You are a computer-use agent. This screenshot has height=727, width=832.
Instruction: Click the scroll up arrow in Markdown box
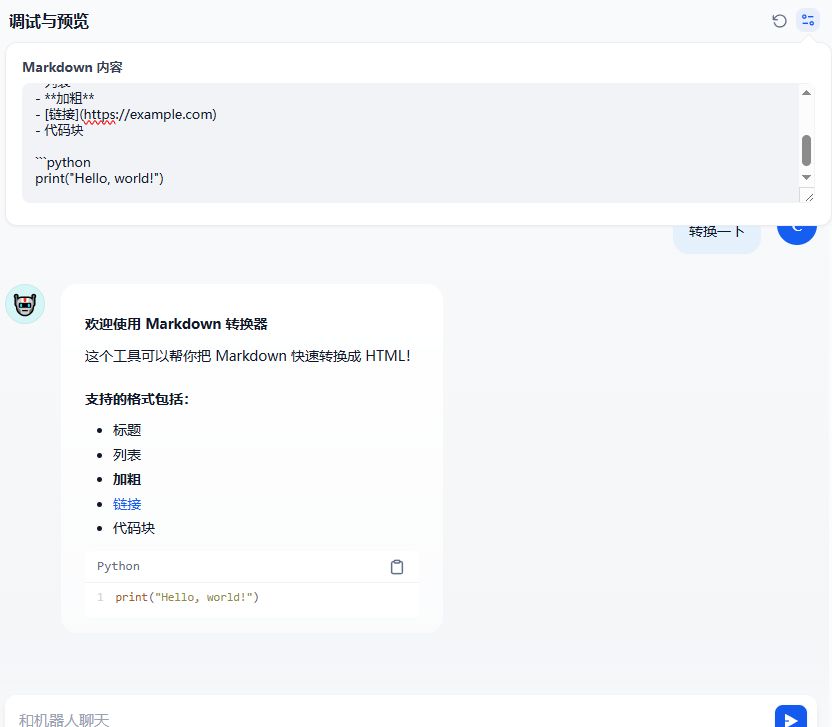(807, 93)
